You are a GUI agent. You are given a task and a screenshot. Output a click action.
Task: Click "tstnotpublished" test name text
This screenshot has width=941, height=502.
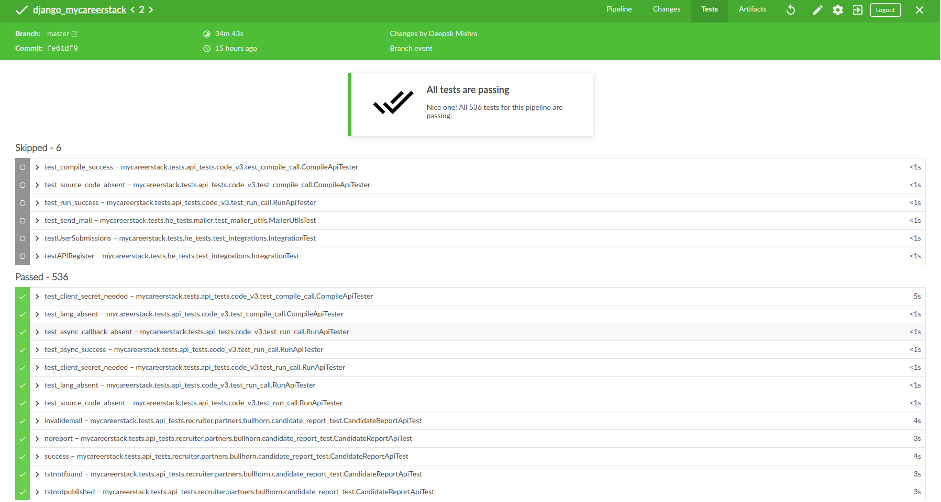pyautogui.click(x=70, y=492)
